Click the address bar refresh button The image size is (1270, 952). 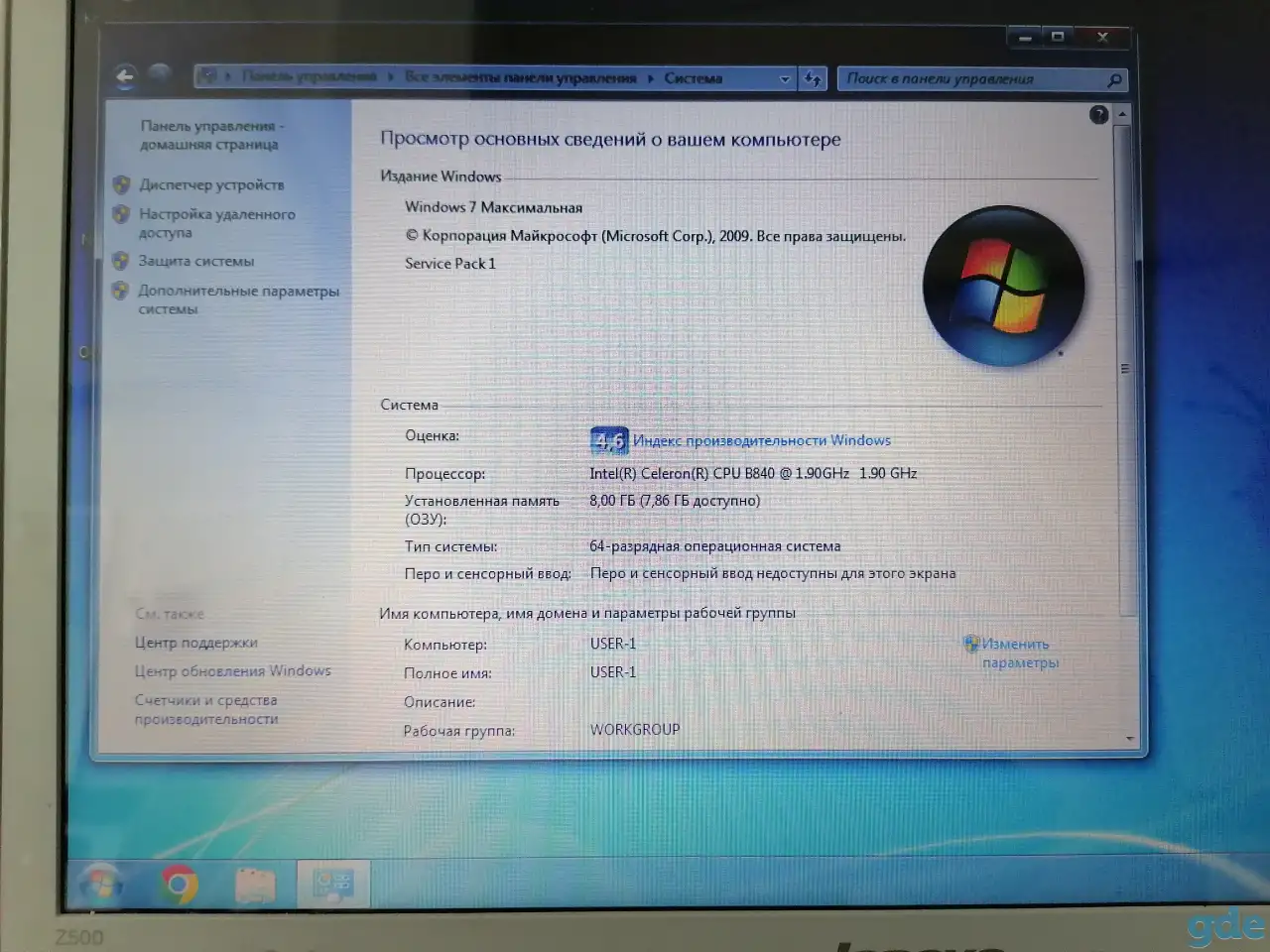[x=813, y=78]
